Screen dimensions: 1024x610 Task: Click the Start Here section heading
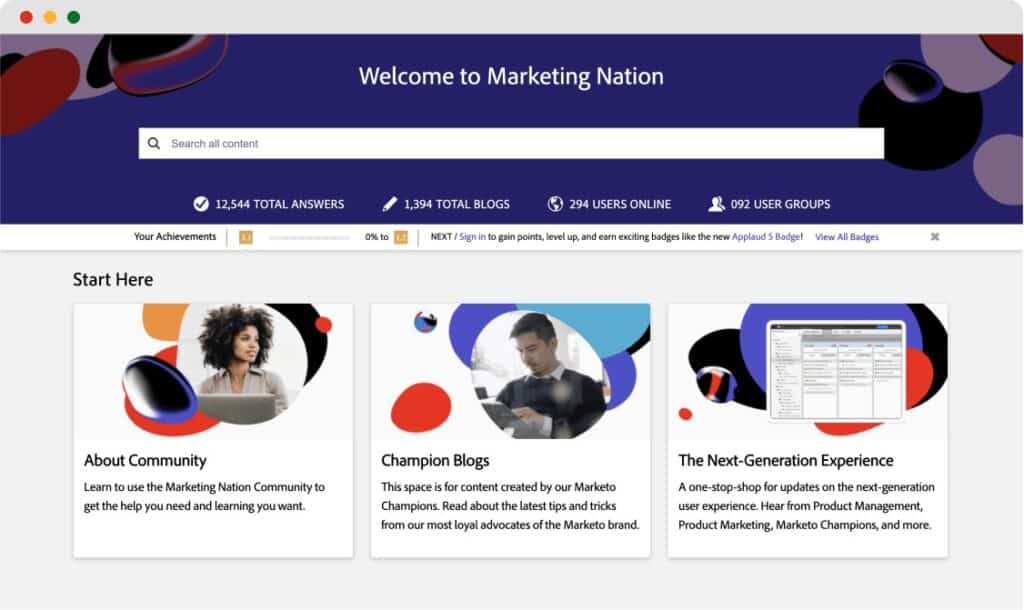click(x=113, y=280)
